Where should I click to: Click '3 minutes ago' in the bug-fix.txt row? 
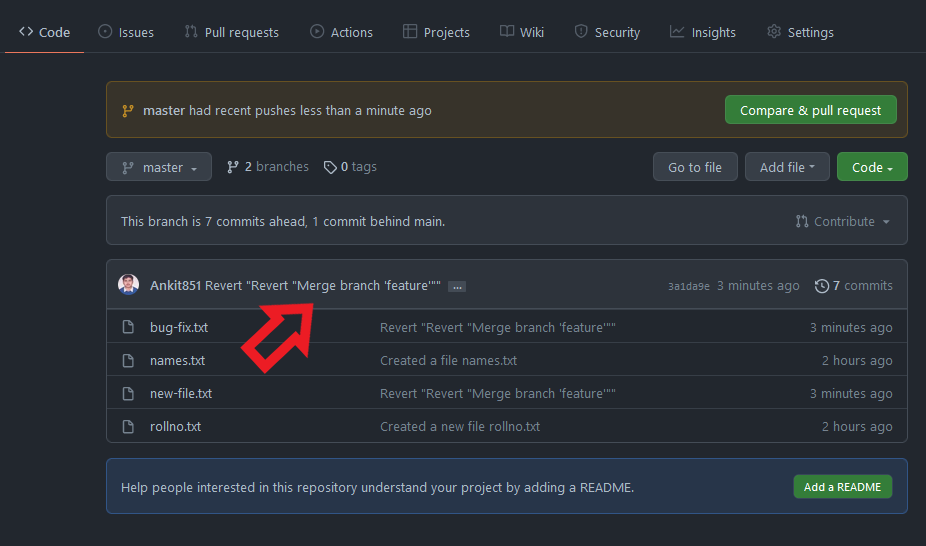click(x=851, y=328)
